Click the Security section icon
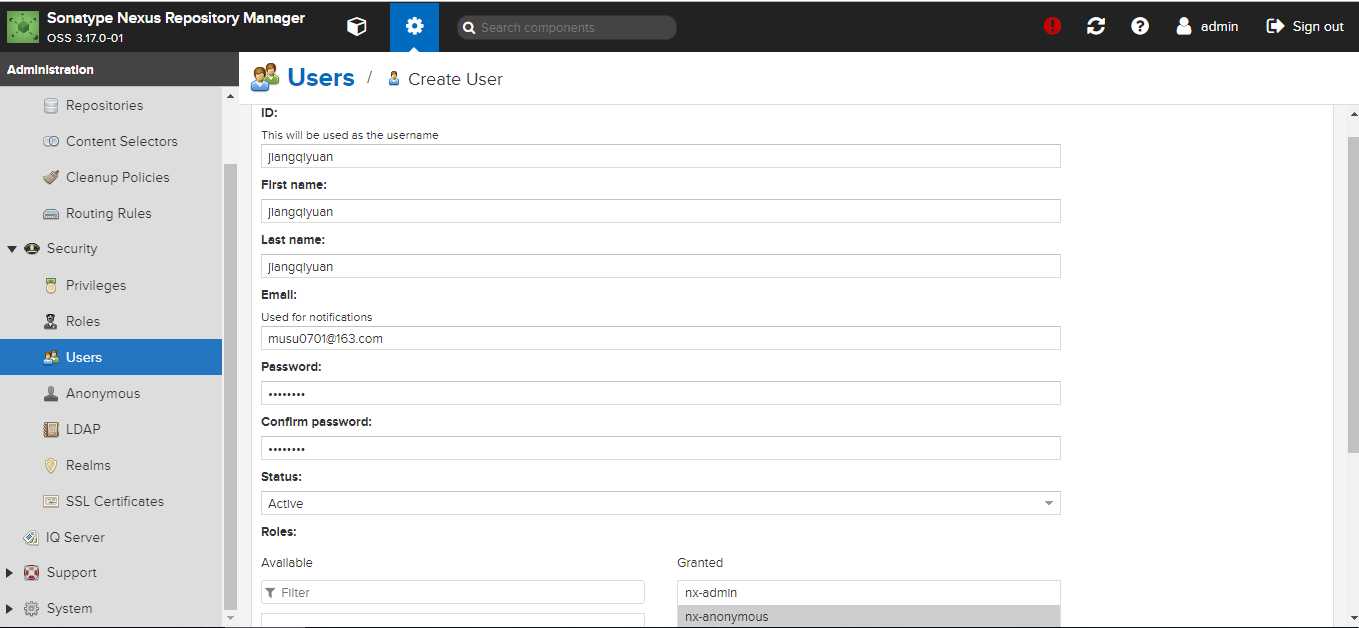 tap(32, 249)
